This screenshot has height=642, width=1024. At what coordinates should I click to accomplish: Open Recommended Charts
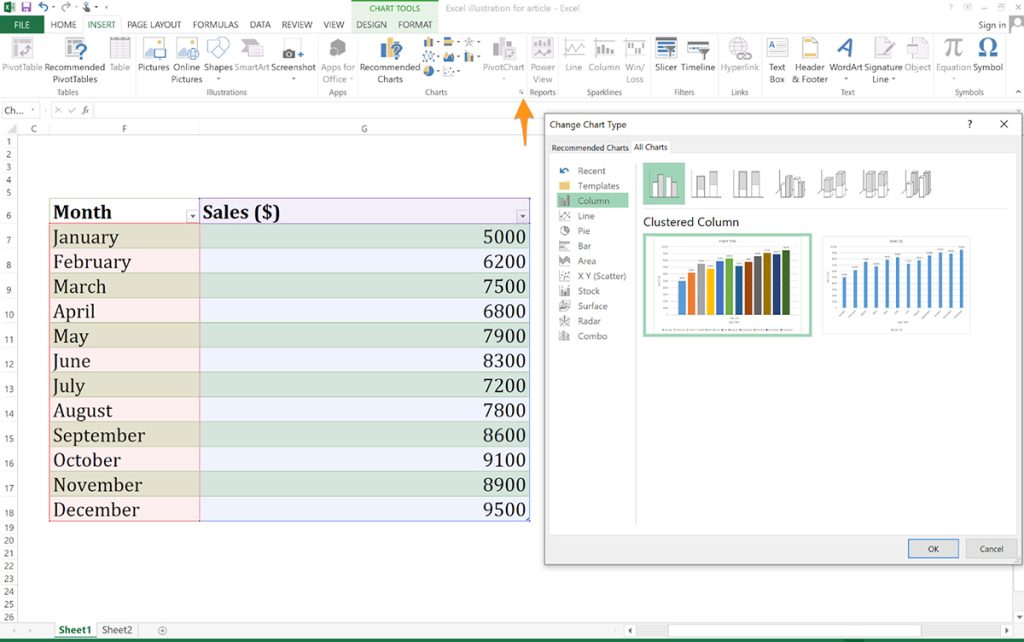pos(389,55)
